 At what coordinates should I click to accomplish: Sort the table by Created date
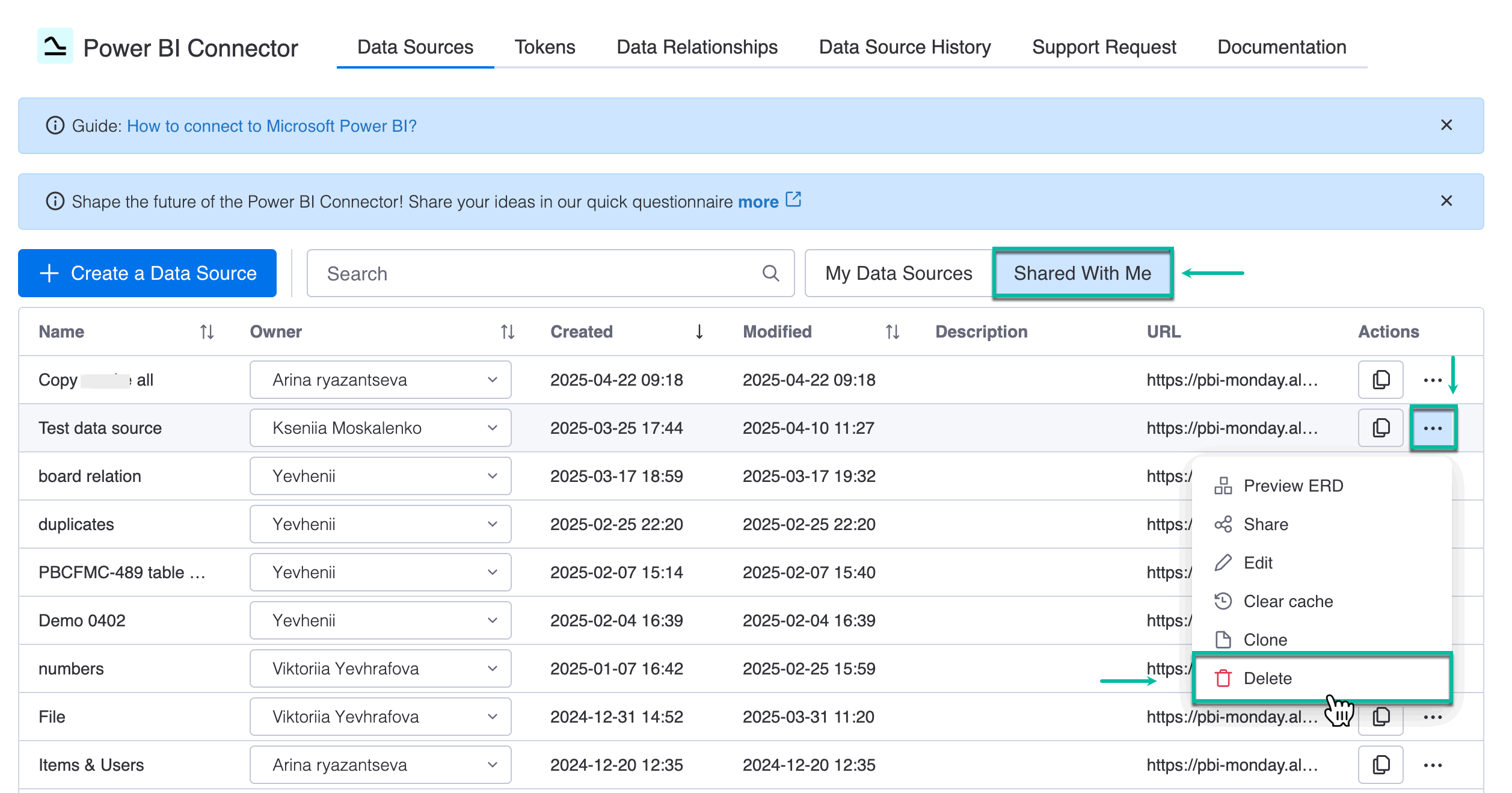699,332
